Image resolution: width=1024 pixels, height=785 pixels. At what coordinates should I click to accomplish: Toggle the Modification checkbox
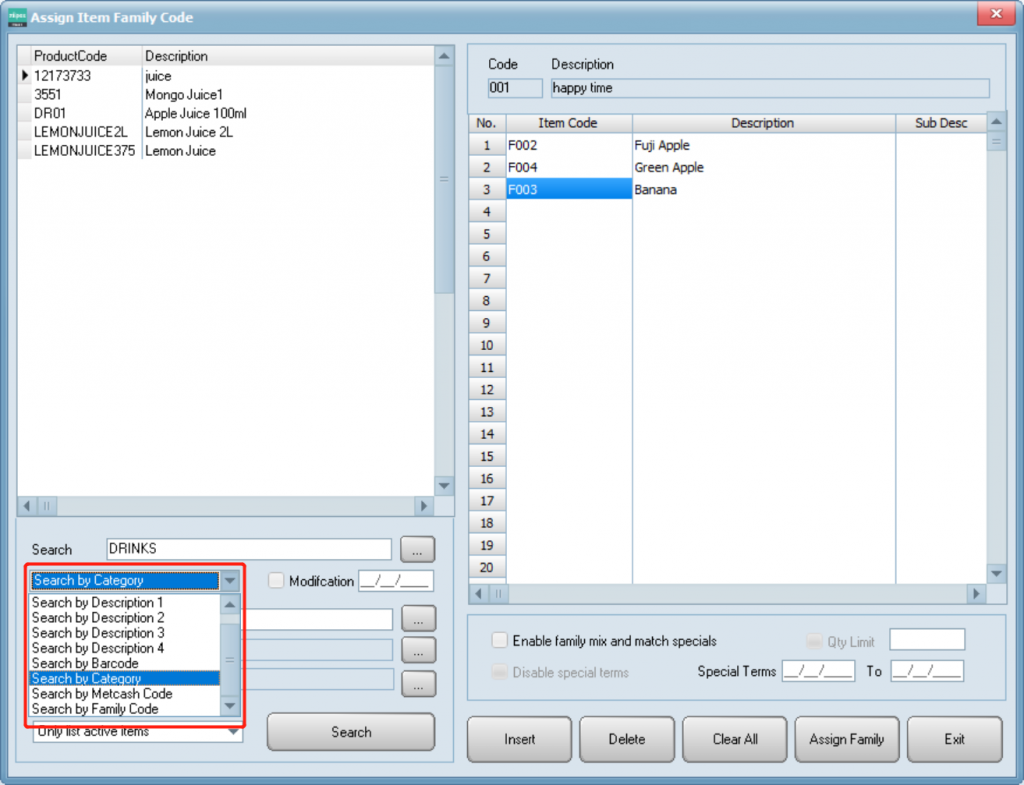click(276, 581)
